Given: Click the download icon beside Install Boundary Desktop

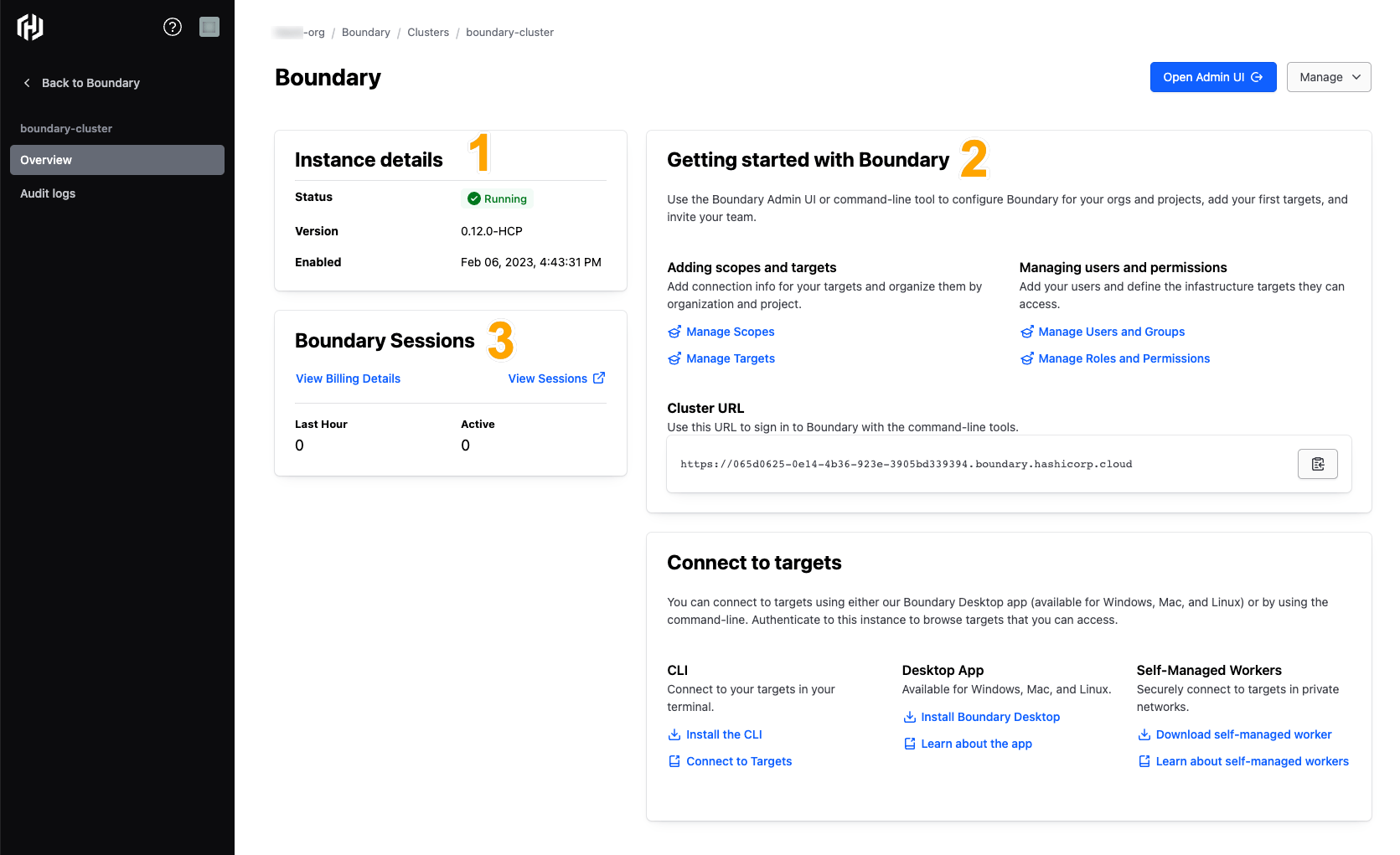Looking at the screenshot, I should pos(910,717).
